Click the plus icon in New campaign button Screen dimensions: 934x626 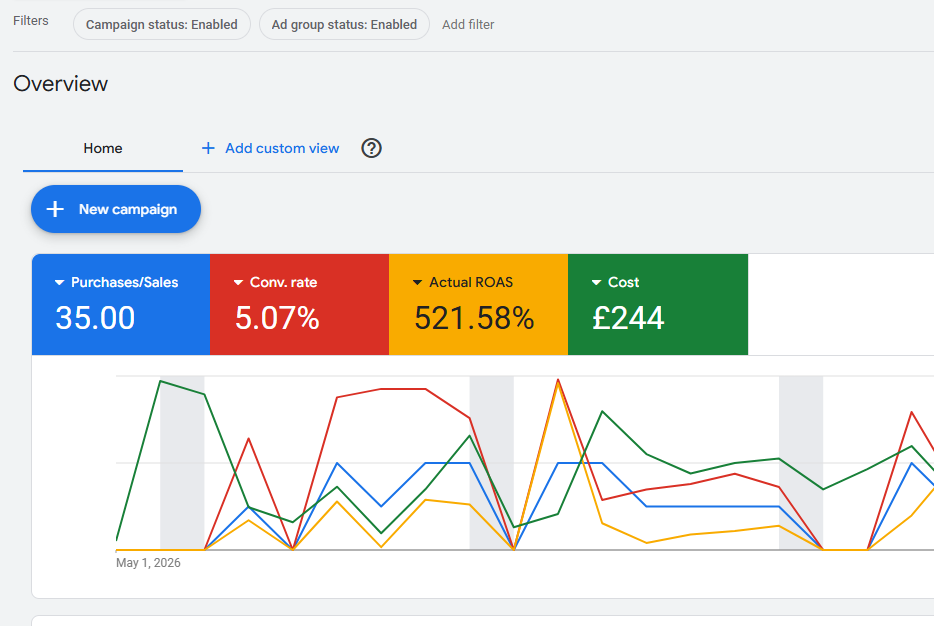pyautogui.click(x=55, y=209)
